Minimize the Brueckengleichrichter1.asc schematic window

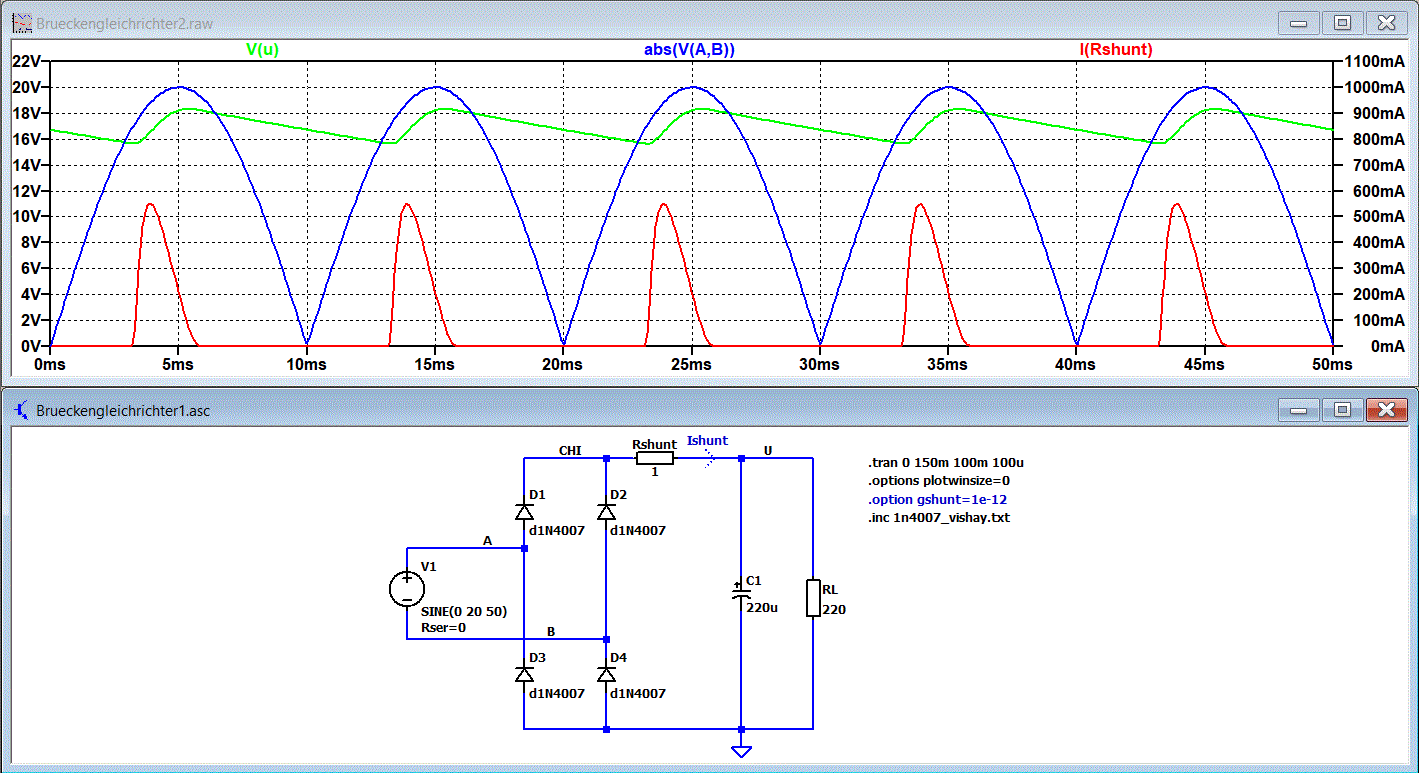[x=1300, y=410]
